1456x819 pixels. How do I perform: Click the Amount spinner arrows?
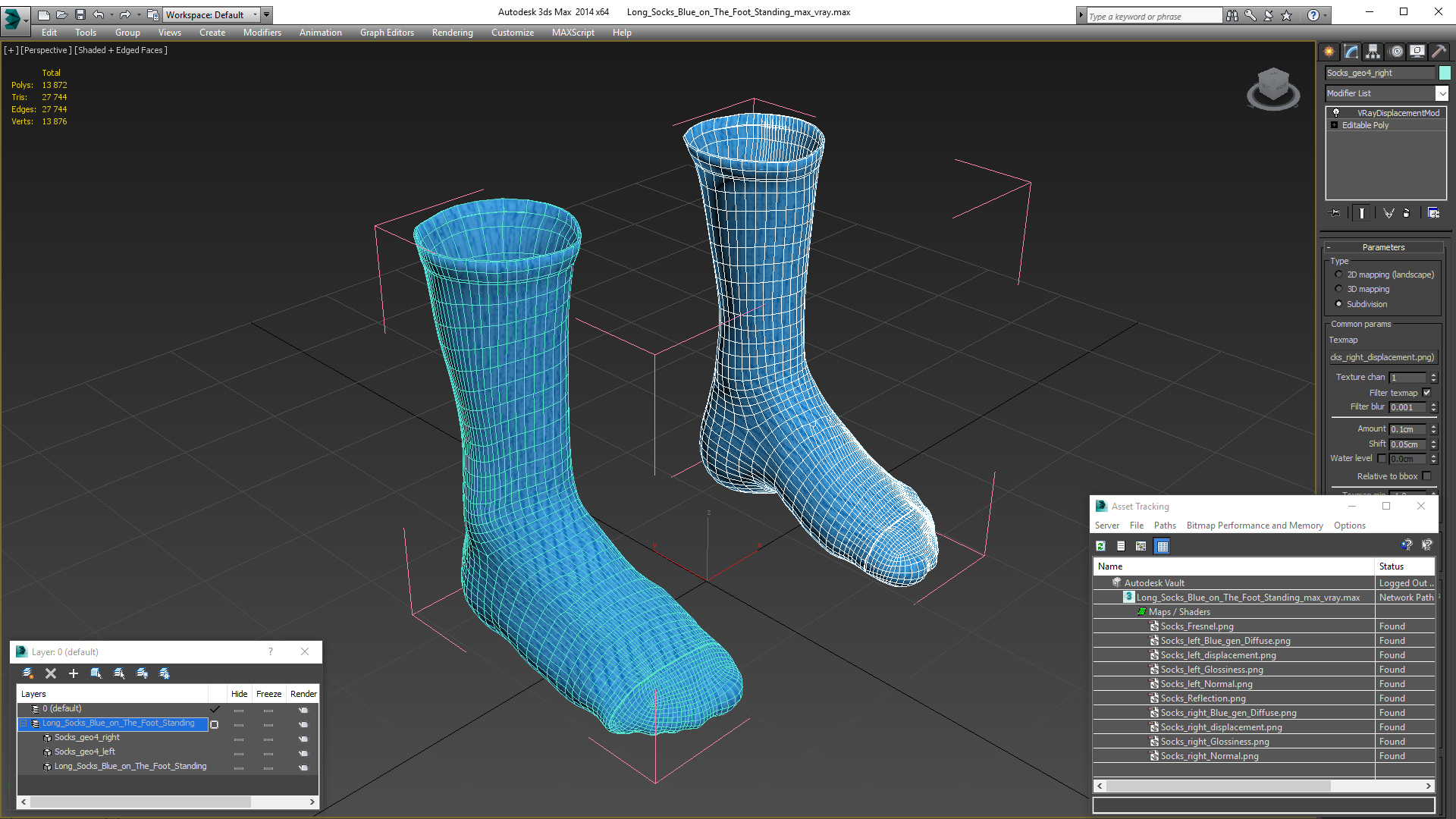click(x=1433, y=429)
